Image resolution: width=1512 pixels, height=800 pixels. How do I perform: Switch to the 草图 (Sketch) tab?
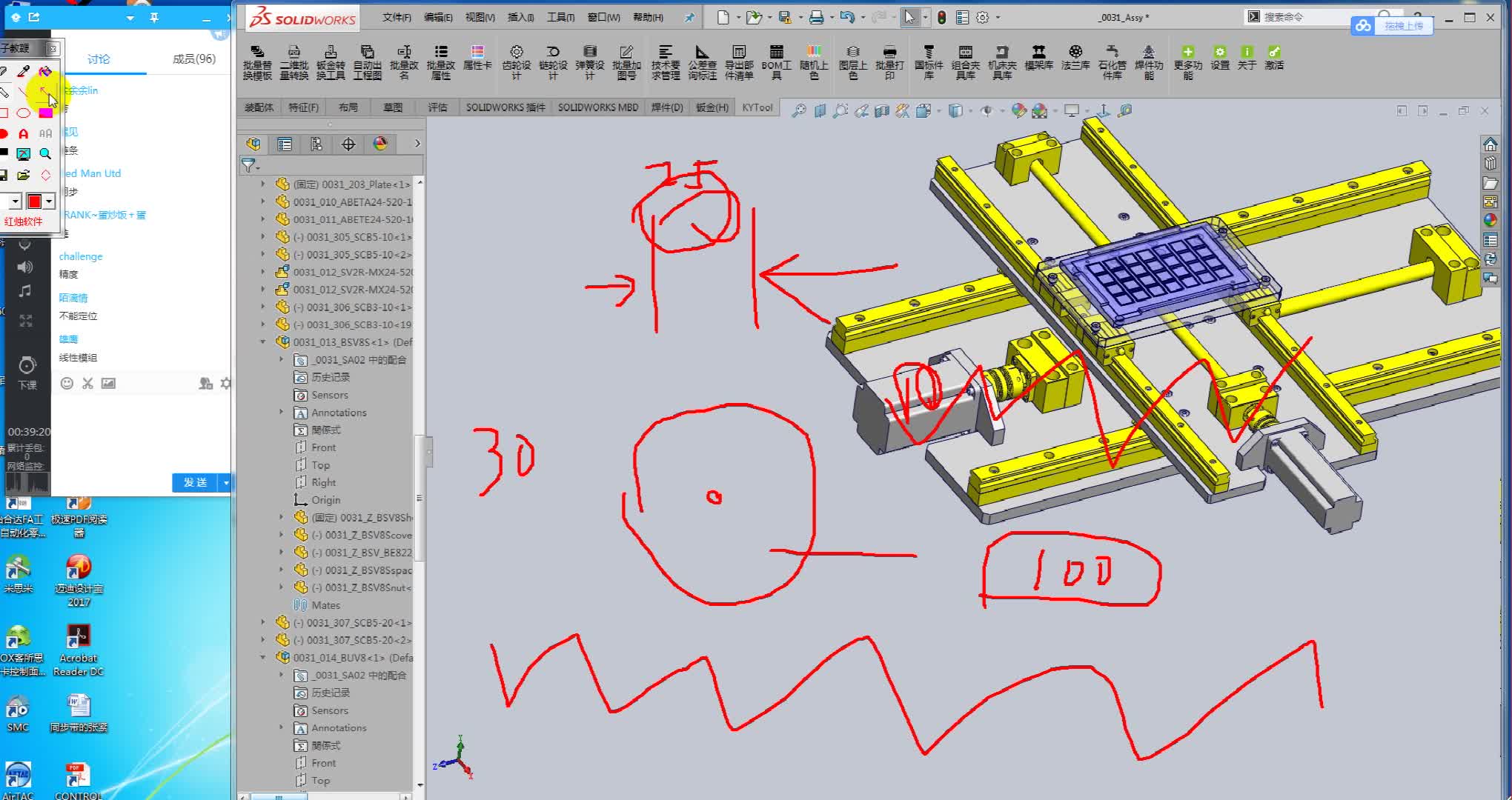[x=392, y=107]
